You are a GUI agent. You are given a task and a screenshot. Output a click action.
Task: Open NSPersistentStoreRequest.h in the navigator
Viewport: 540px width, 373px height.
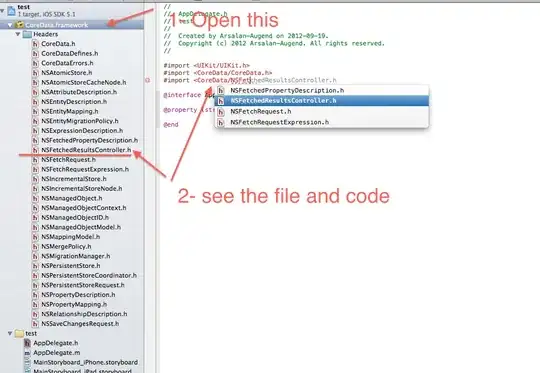[x=83, y=285]
